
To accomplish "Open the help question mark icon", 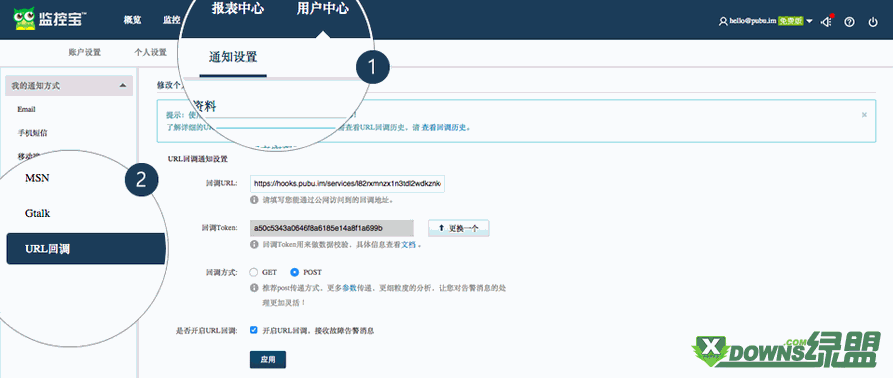I will click(x=849, y=22).
